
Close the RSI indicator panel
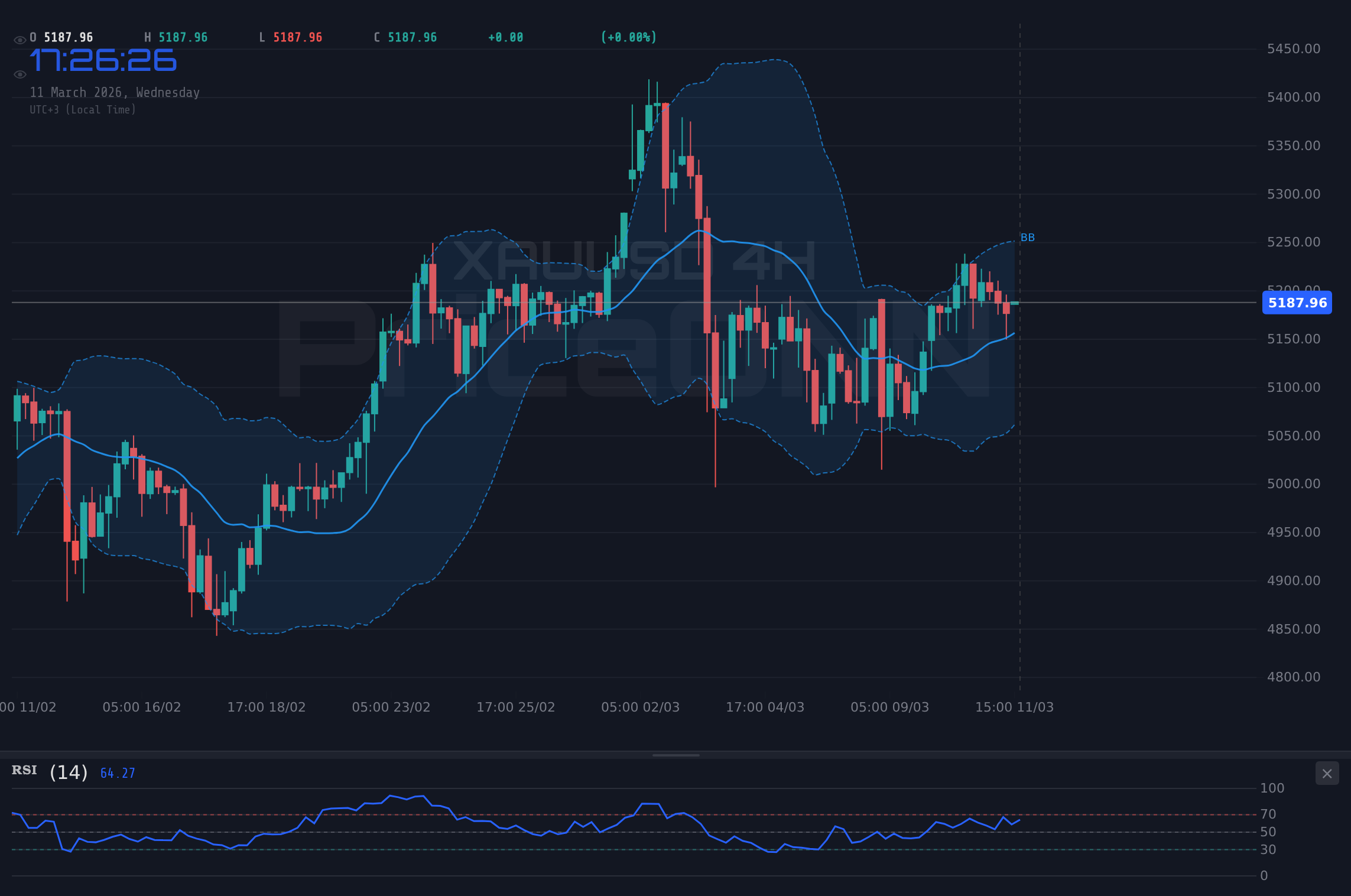(x=1327, y=773)
